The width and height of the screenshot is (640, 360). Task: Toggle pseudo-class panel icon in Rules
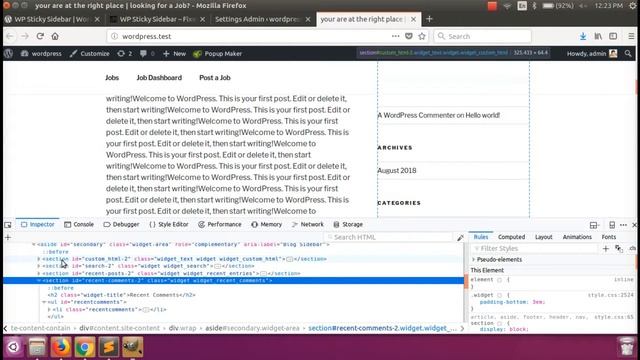click(x=619, y=249)
